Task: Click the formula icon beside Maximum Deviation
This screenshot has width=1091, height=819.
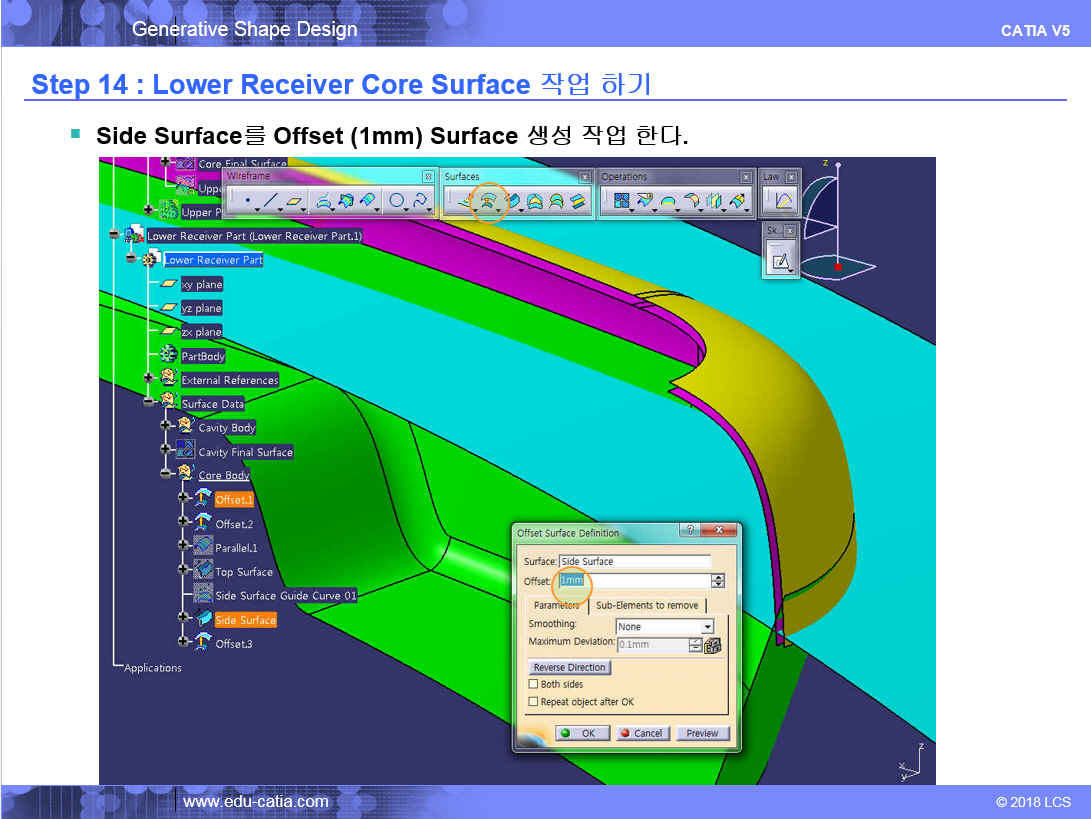Action: [713, 645]
